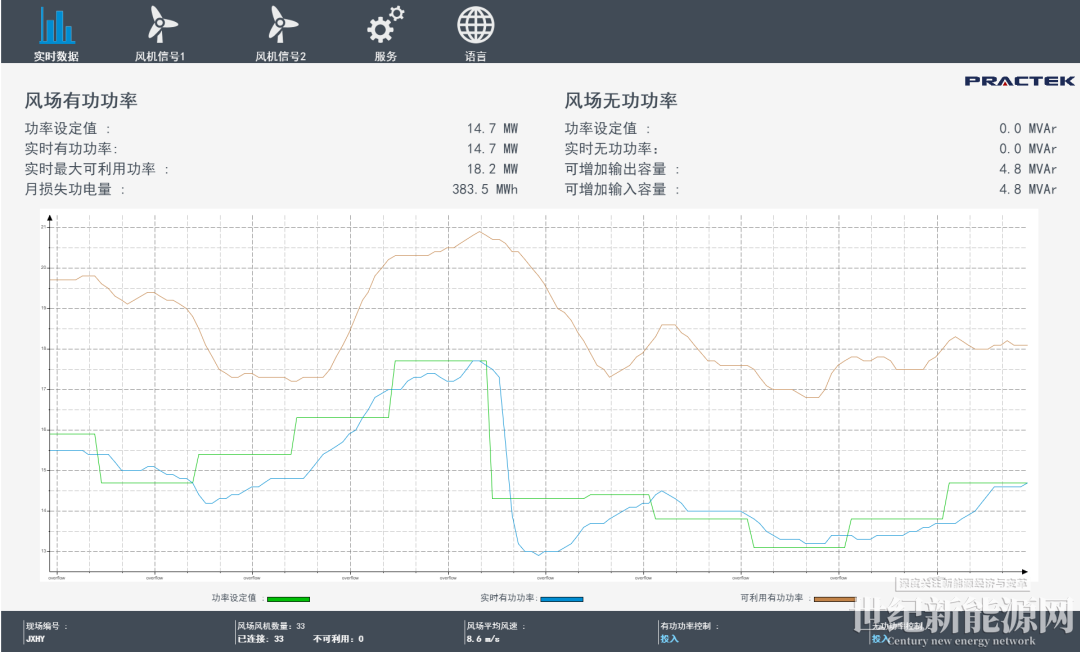Open 风机信号2 wind turbine icon
Screen dimensions: 1080x652
(x=281, y=24)
